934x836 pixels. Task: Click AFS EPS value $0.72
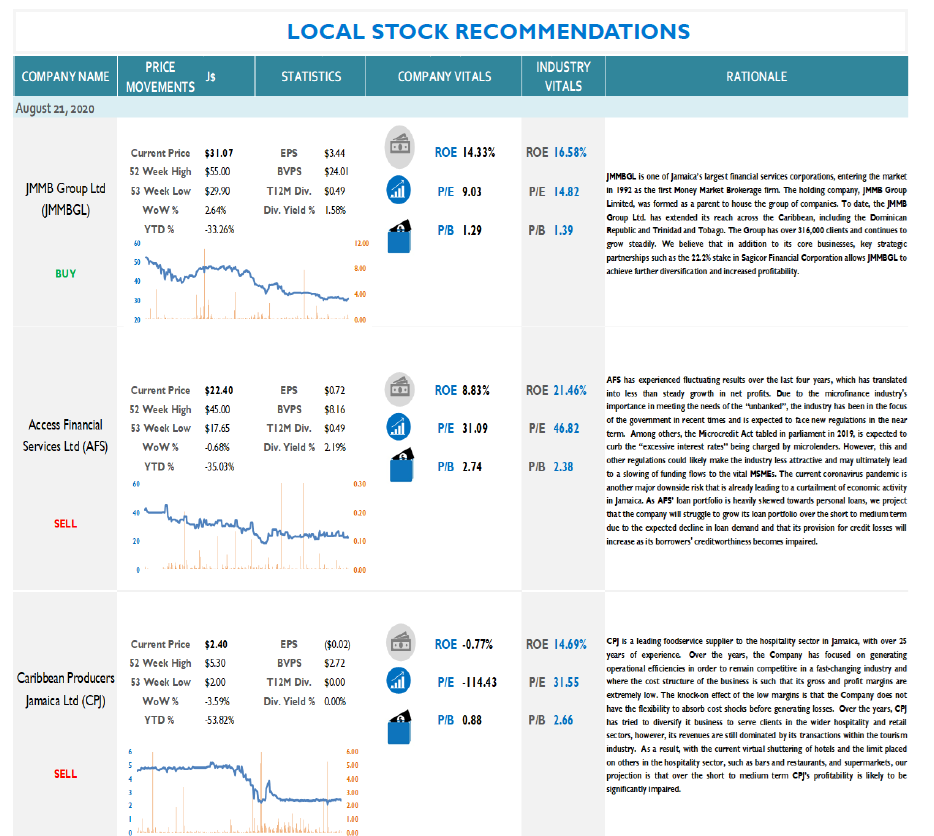pyautogui.click(x=334, y=390)
